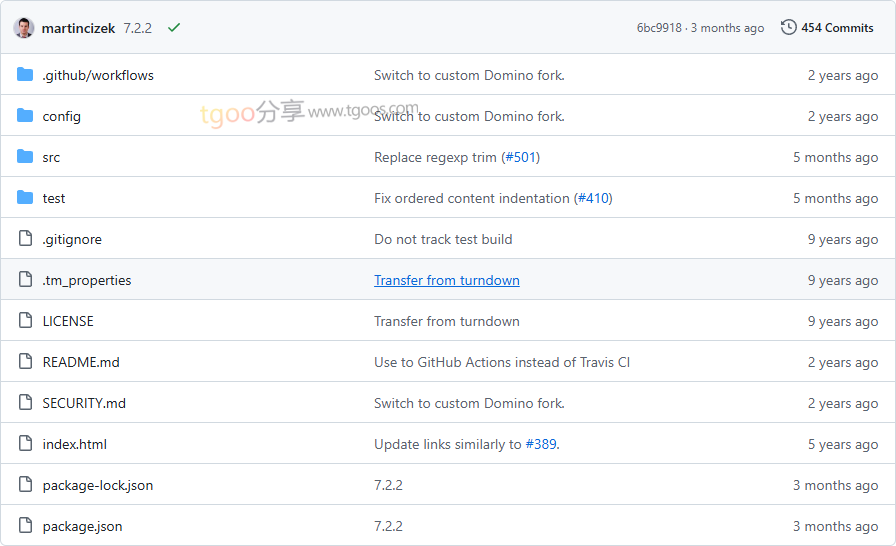Open issue #410 link
The width and height of the screenshot is (896, 546).
tap(593, 198)
